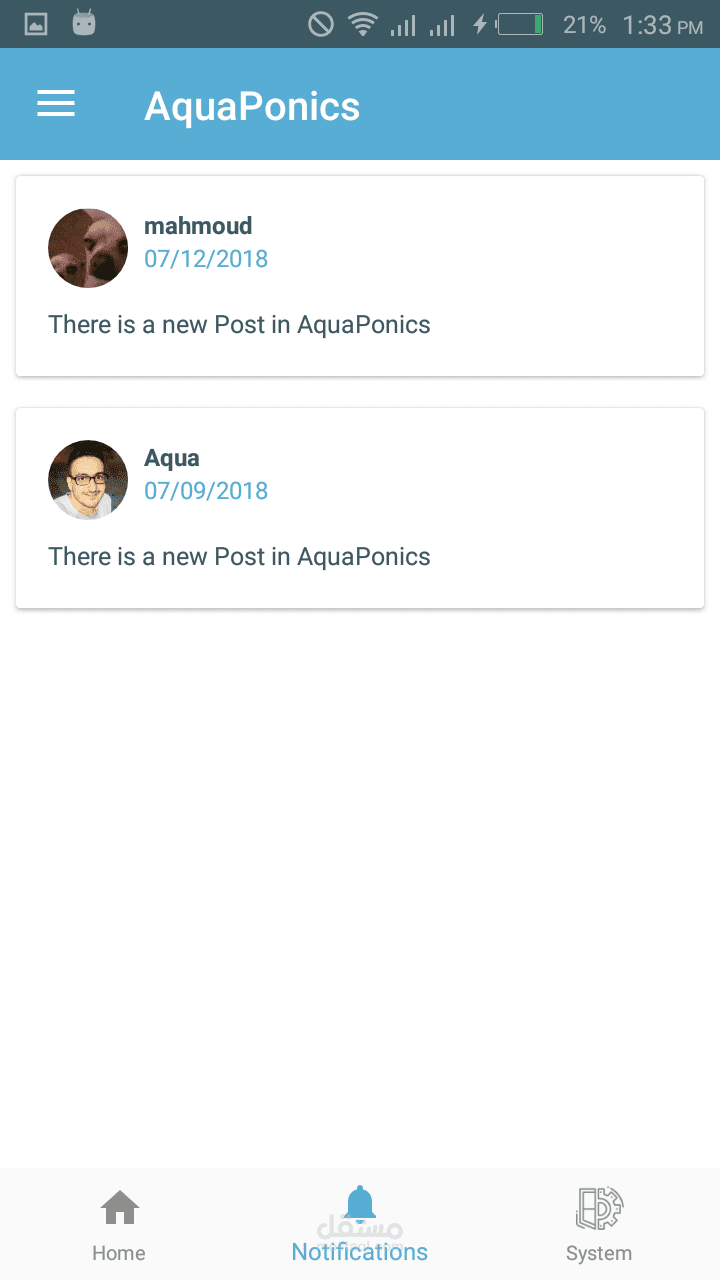
Task: Tap the Notifications bell icon
Action: click(x=360, y=1205)
